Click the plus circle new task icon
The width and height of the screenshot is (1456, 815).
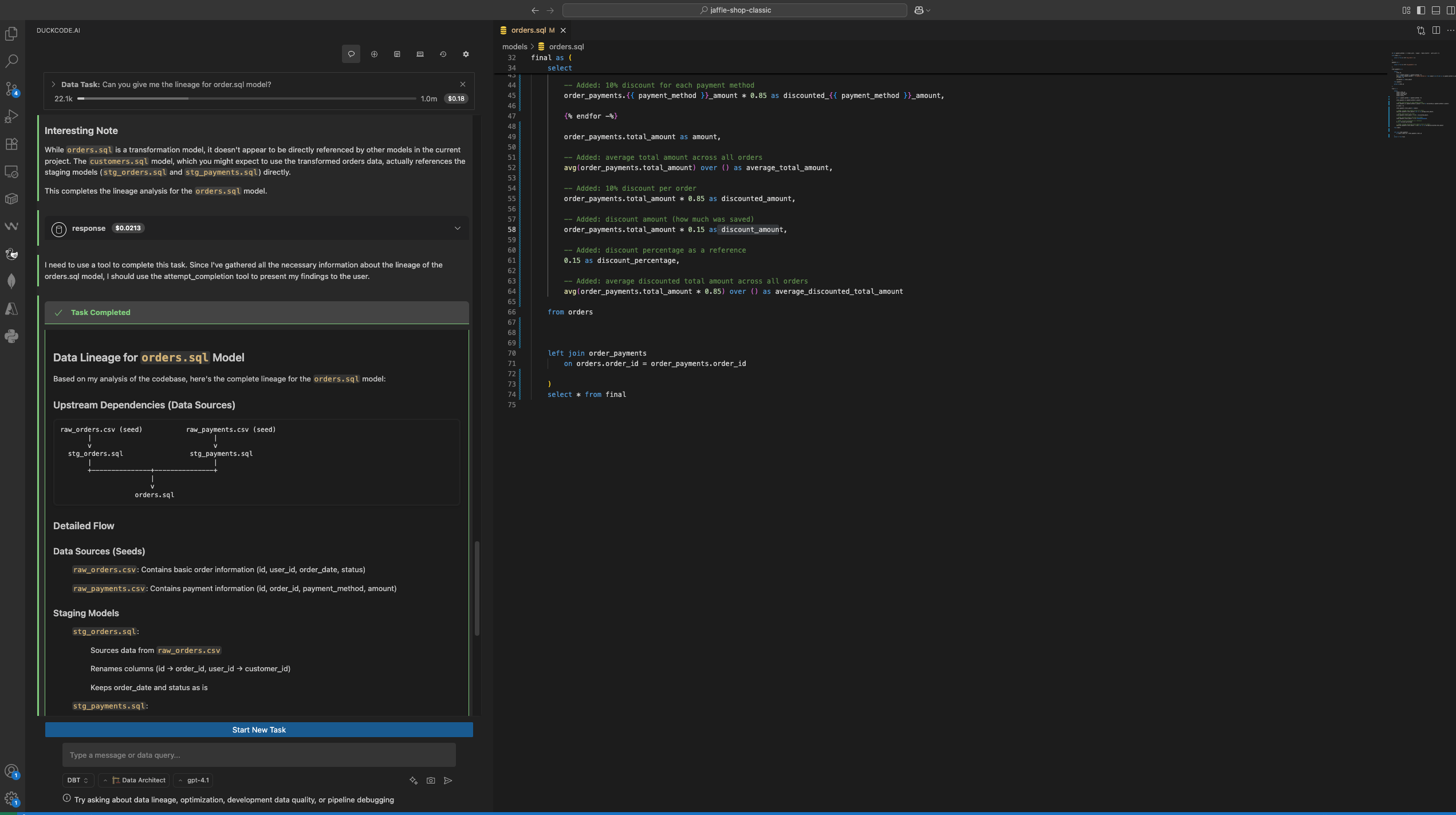[x=374, y=54]
